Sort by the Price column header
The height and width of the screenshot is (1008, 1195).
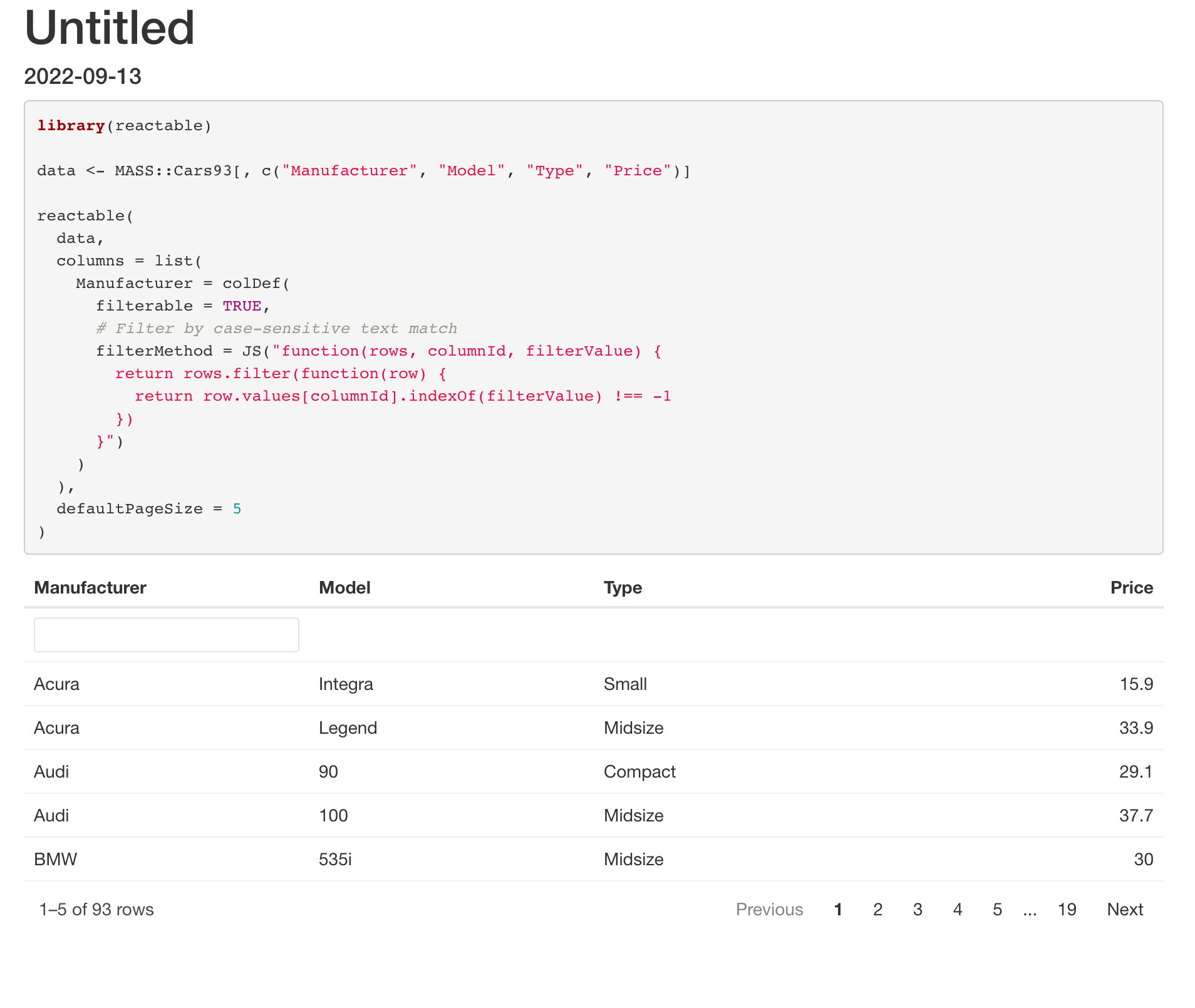tap(1131, 588)
